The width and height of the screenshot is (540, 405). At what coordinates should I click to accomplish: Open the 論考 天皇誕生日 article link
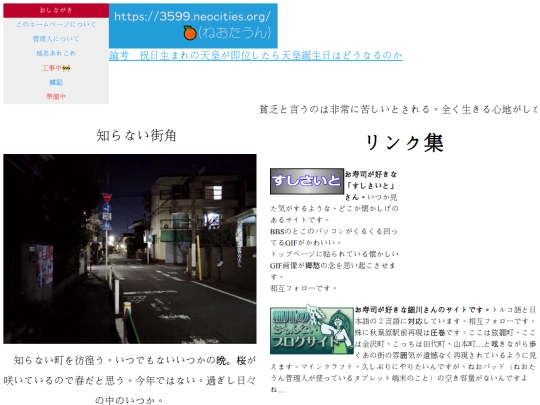[256, 55]
